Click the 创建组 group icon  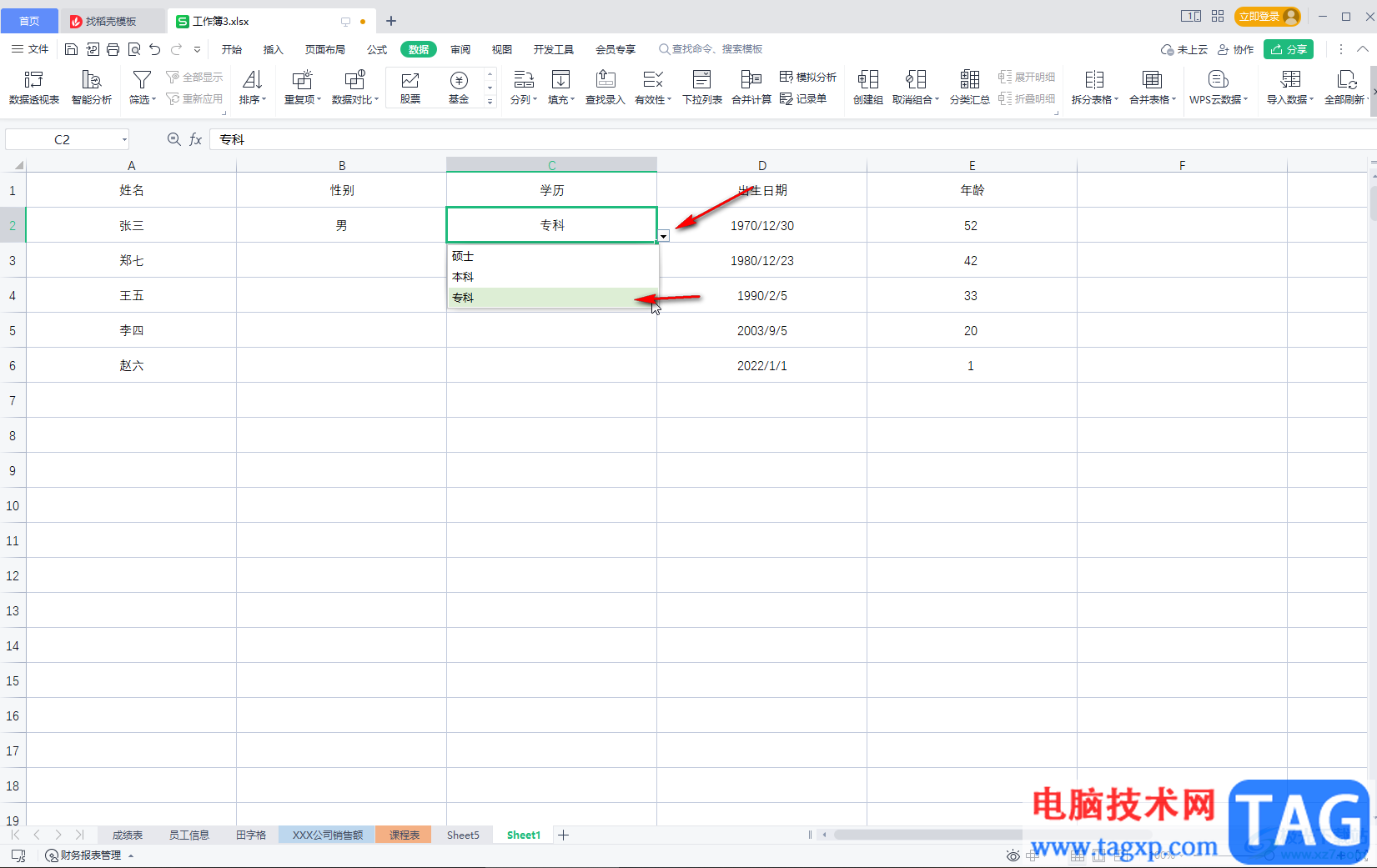click(868, 88)
